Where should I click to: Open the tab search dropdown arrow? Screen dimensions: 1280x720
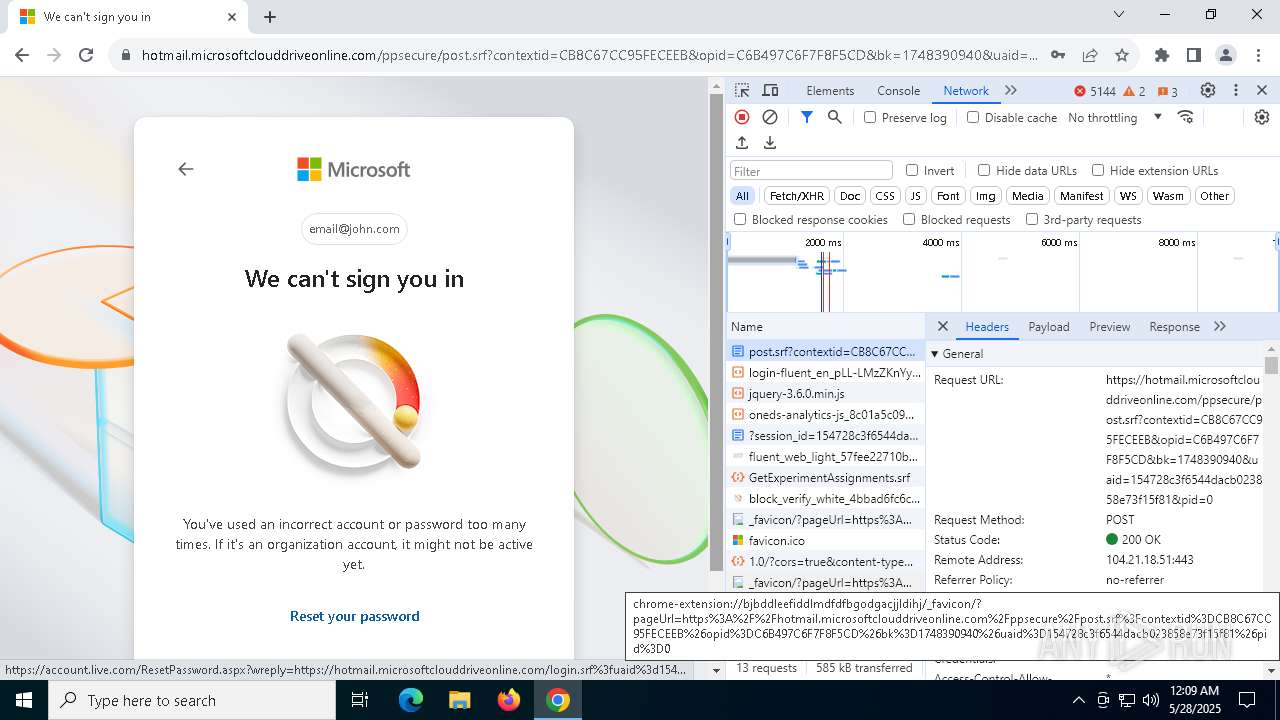point(1119,15)
